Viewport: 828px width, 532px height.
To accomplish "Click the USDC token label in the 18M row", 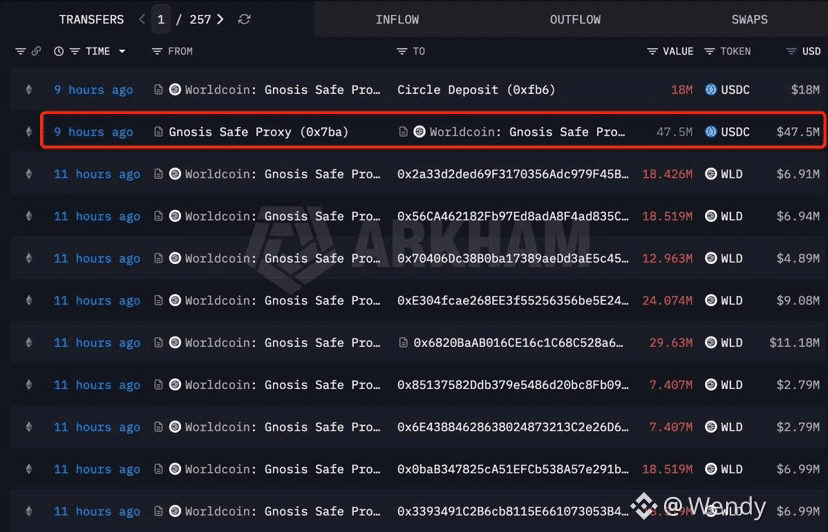I will (x=735, y=90).
